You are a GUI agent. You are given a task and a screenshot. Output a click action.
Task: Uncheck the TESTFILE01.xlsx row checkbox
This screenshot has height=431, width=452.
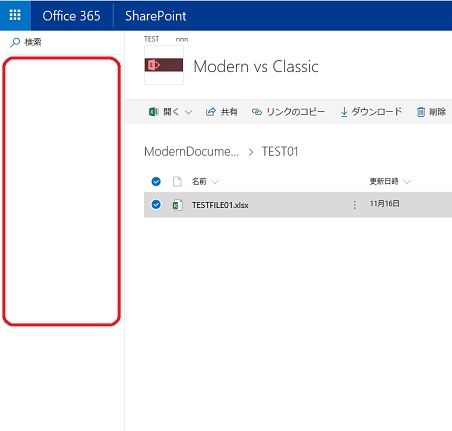click(156, 204)
